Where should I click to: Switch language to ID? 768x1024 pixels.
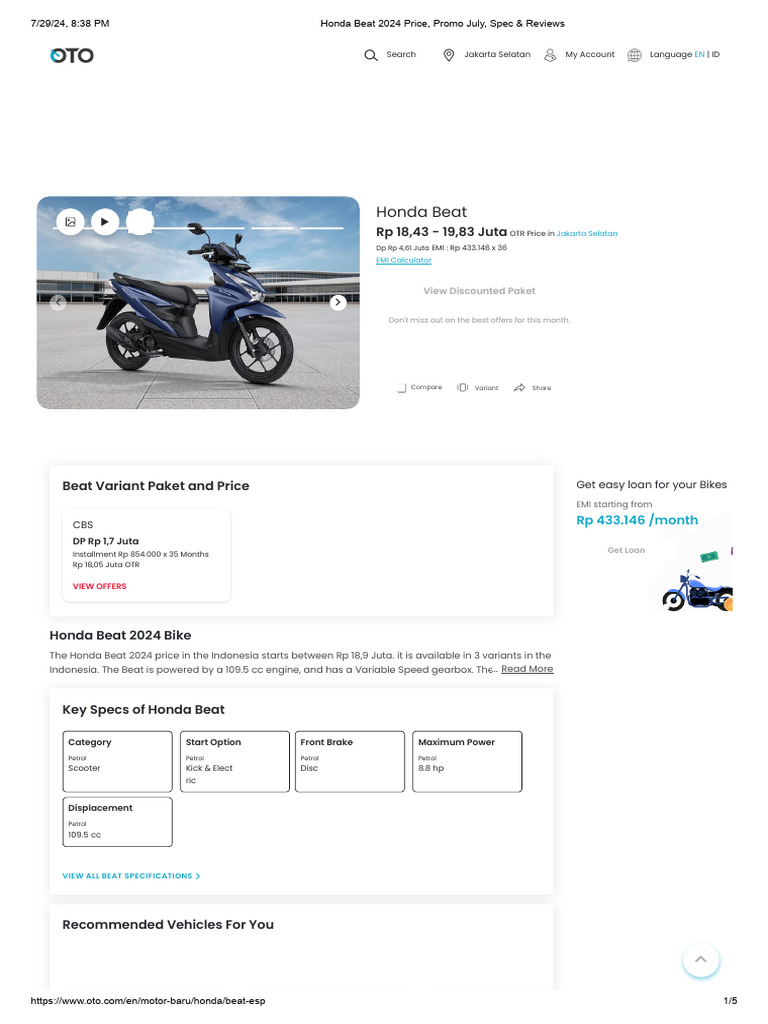[x=716, y=54]
